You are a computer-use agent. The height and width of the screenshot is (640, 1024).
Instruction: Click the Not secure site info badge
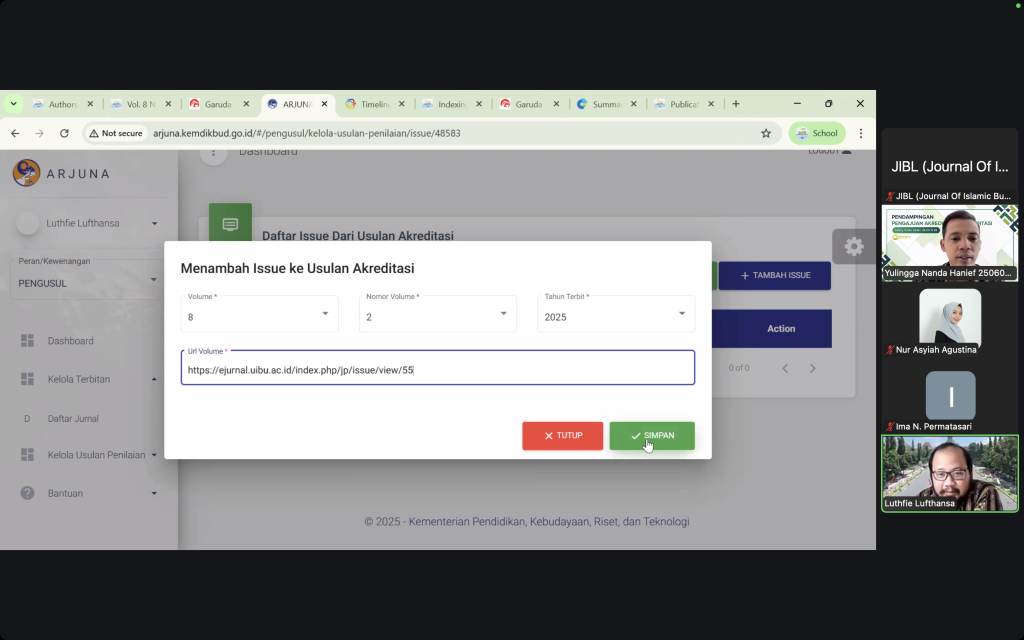(115, 133)
